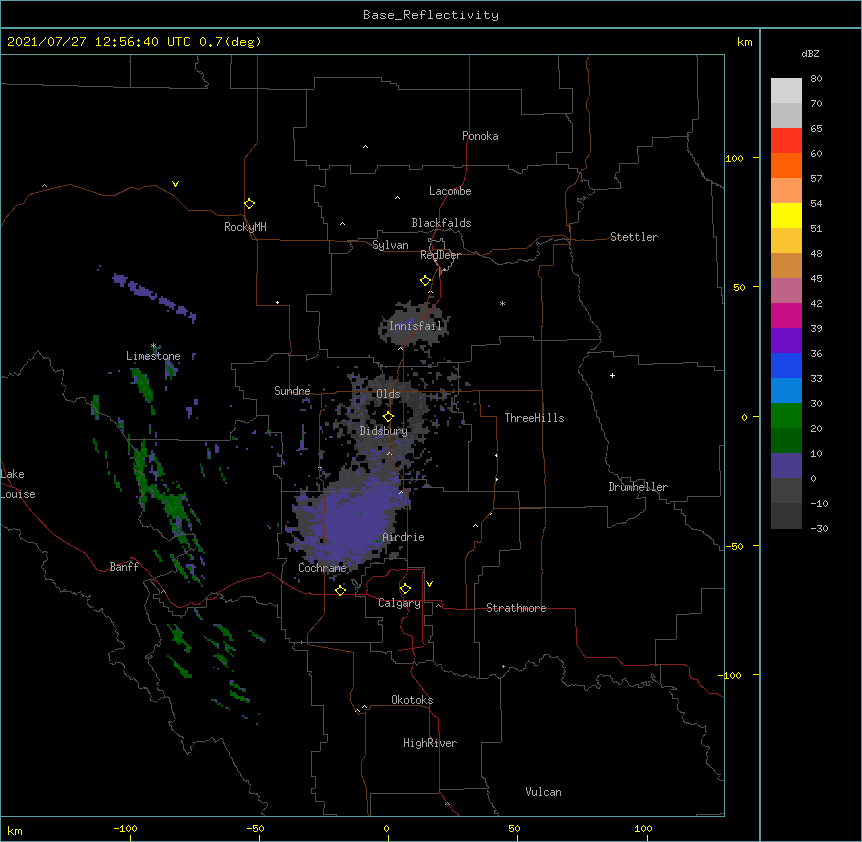This screenshot has width=862, height=842.
Task: Click the light-blue 33 dBZ color swatch
Action: pyautogui.click(x=786, y=390)
